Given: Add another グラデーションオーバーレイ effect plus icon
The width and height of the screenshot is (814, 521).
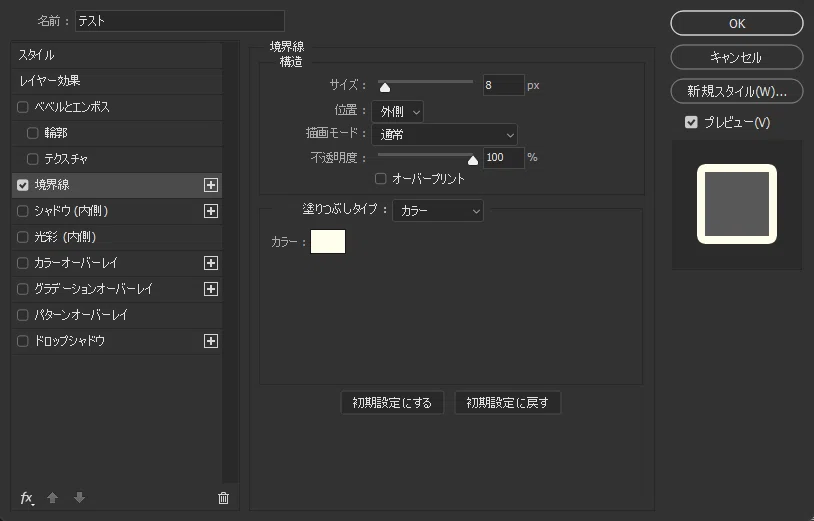Looking at the screenshot, I should coord(211,289).
